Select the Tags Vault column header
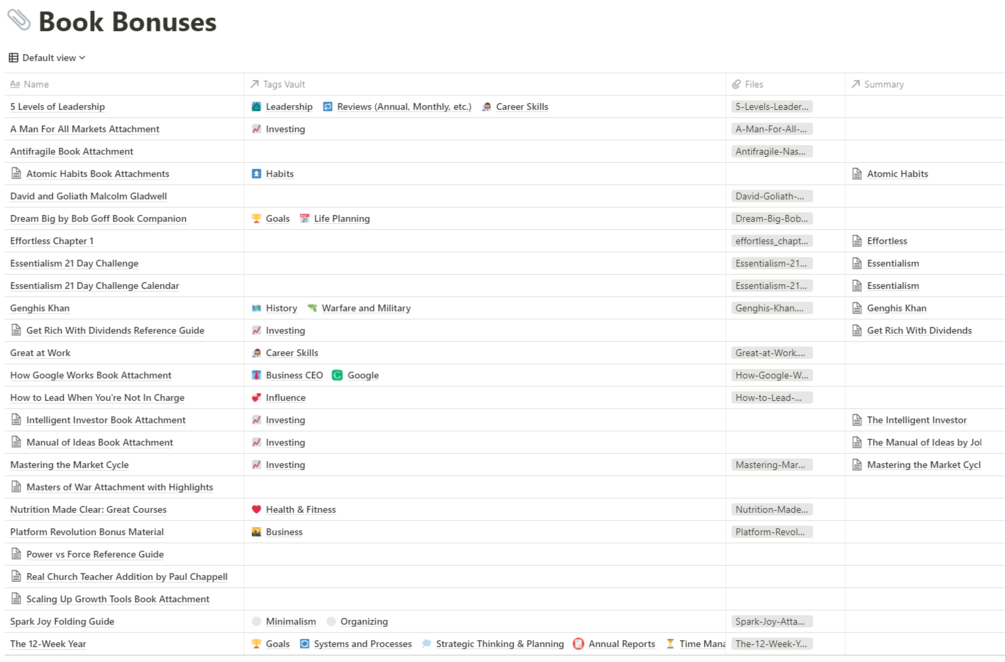Viewport: 1005px width, 662px height. tap(278, 84)
